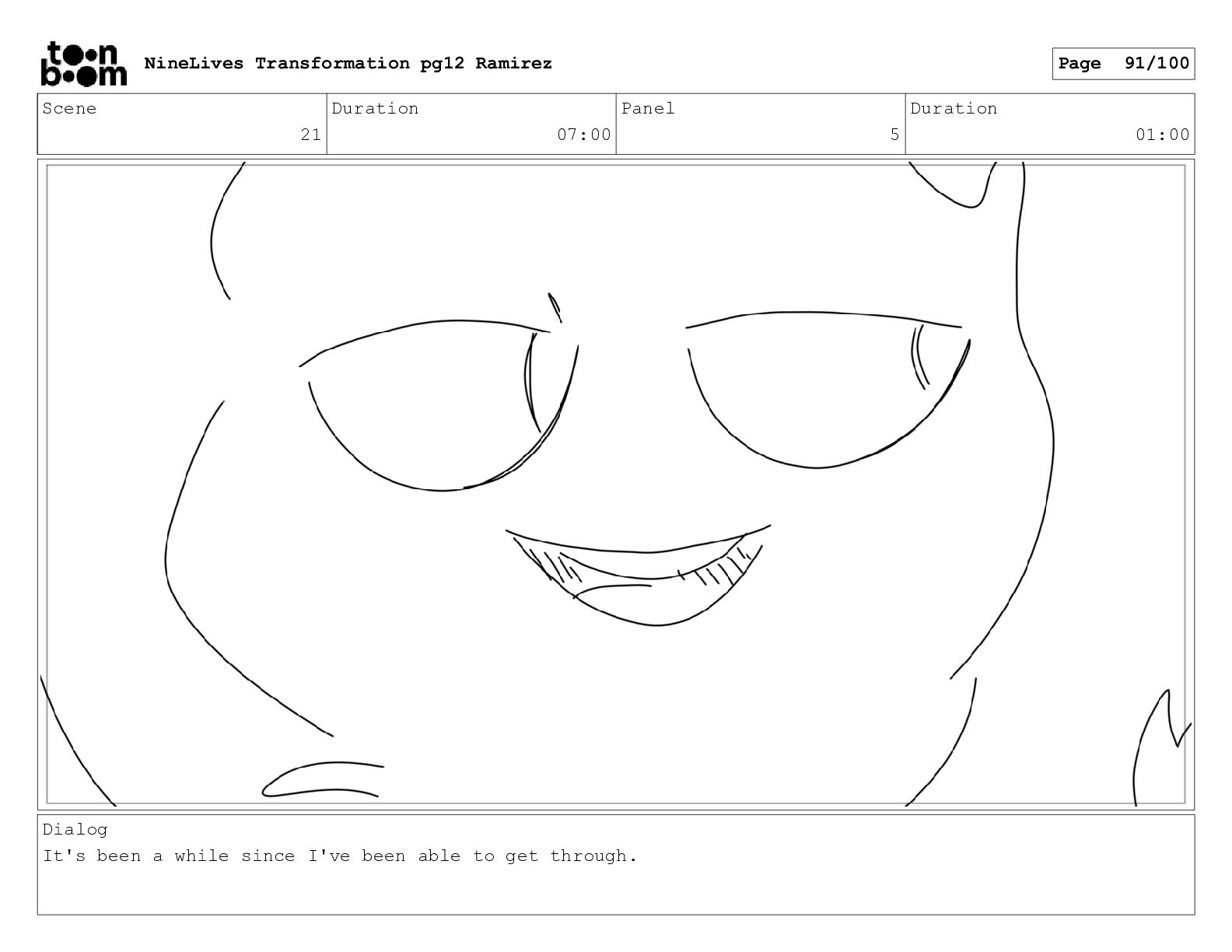
Task: Click the storyboard panel drawing of the face
Action: (616, 484)
